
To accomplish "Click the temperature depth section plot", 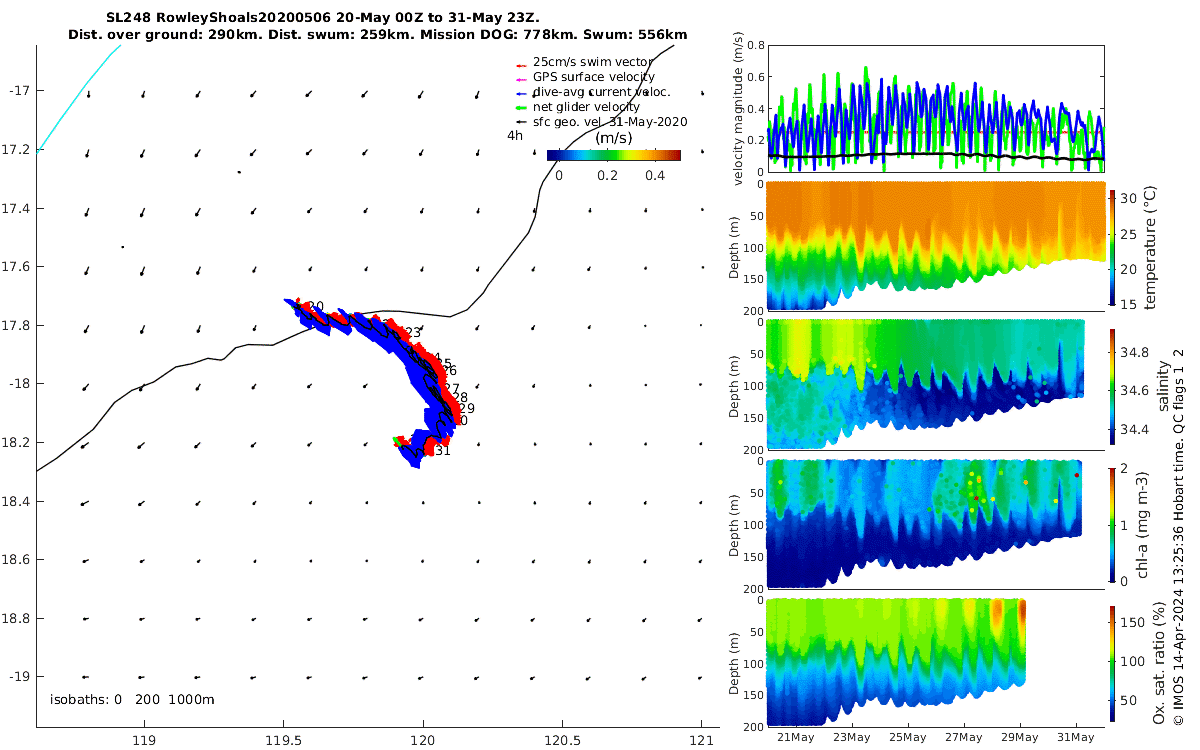I will pyautogui.click(x=936, y=246).
